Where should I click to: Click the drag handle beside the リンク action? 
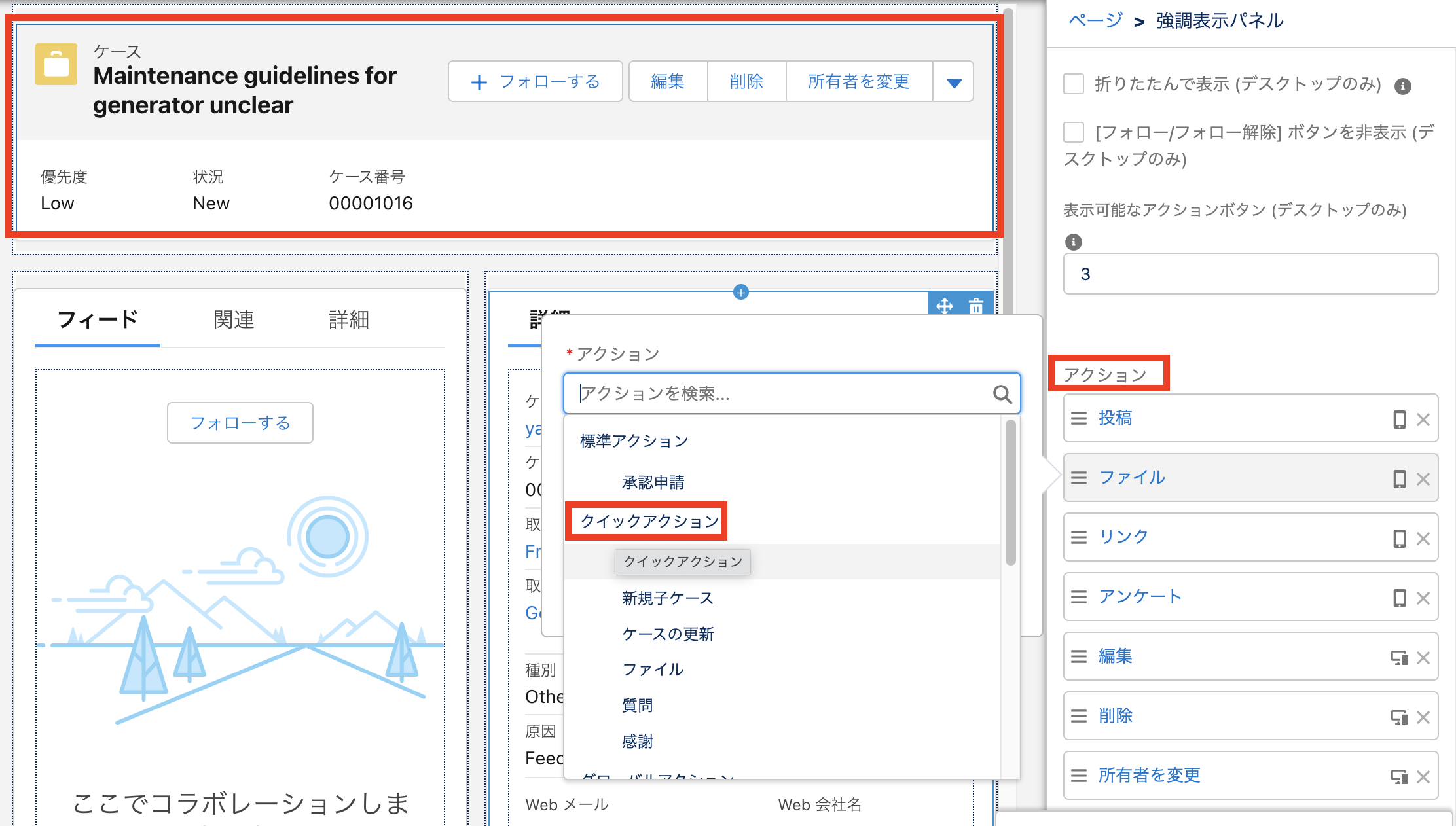click(1078, 537)
